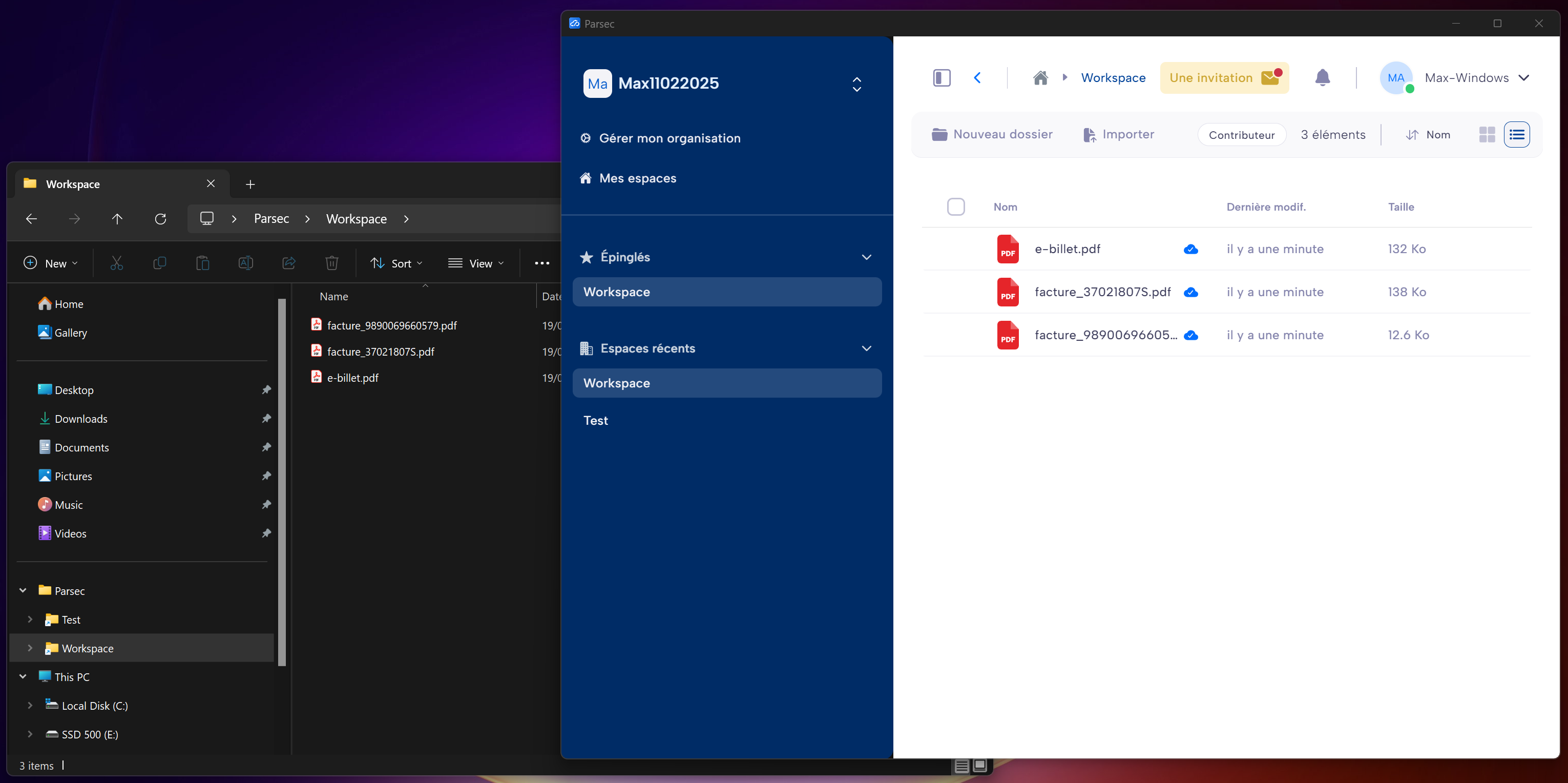Click the Delete trash icon in Explorer
Image resolution: width=1568 pixels, height=783 pixels.
click(331, 263)
